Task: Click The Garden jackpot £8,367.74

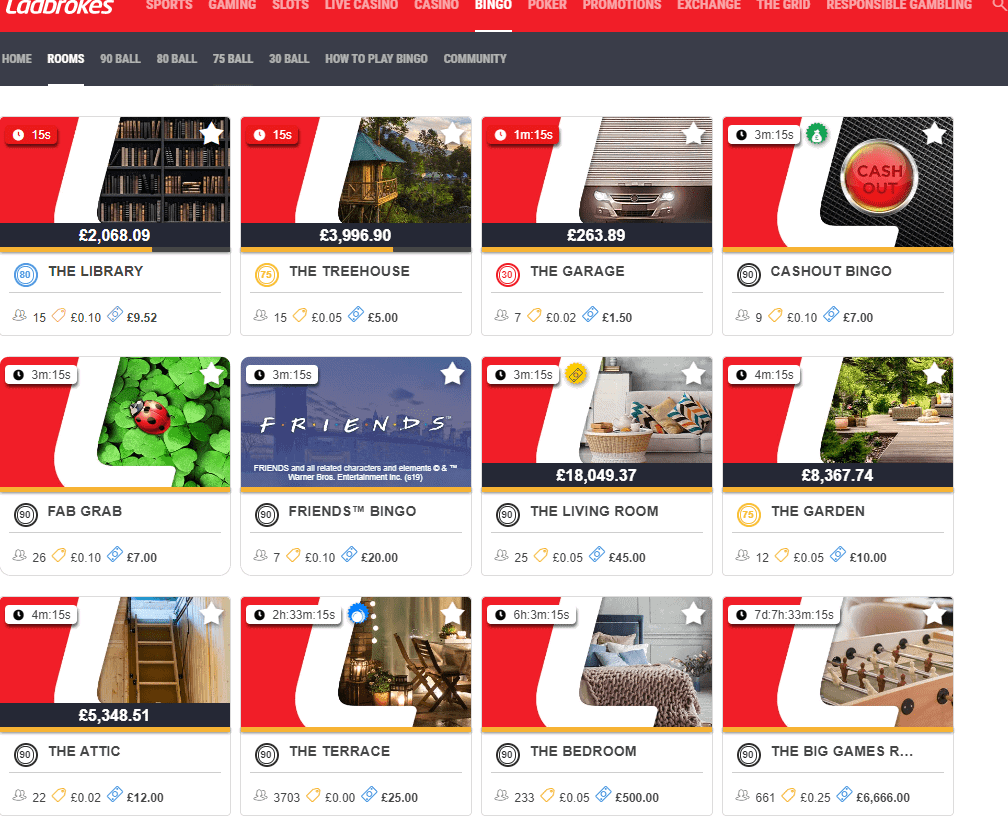Action: coord(837,476)
